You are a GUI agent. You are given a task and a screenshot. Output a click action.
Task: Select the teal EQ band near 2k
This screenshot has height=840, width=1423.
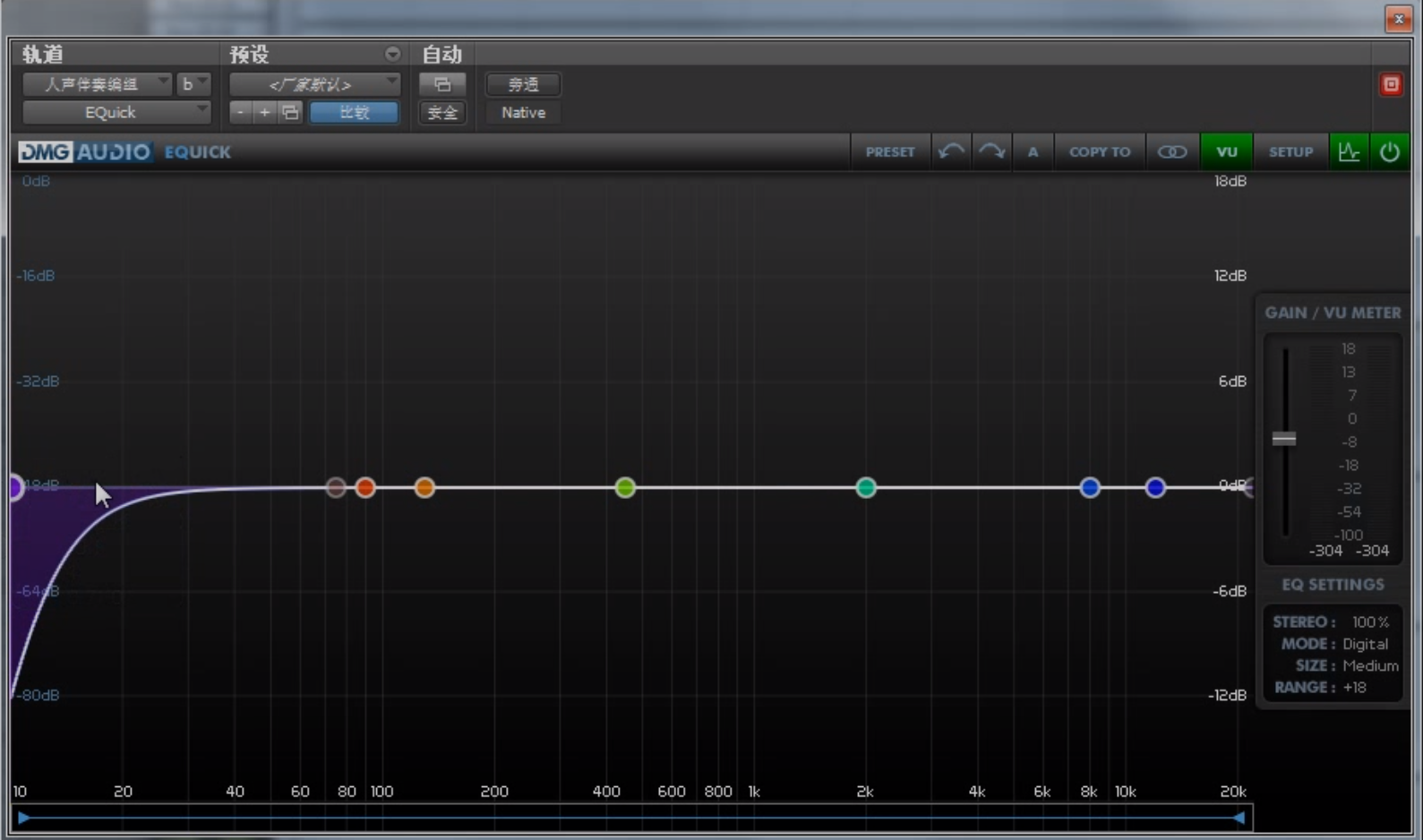pyautogui.click(x=865, y=487)
